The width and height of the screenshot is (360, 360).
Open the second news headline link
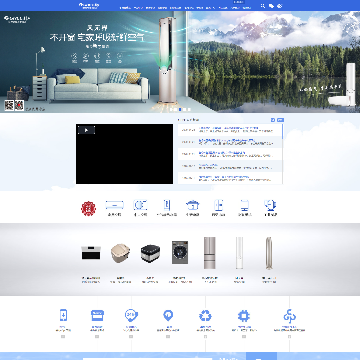(x=227, y=140)
